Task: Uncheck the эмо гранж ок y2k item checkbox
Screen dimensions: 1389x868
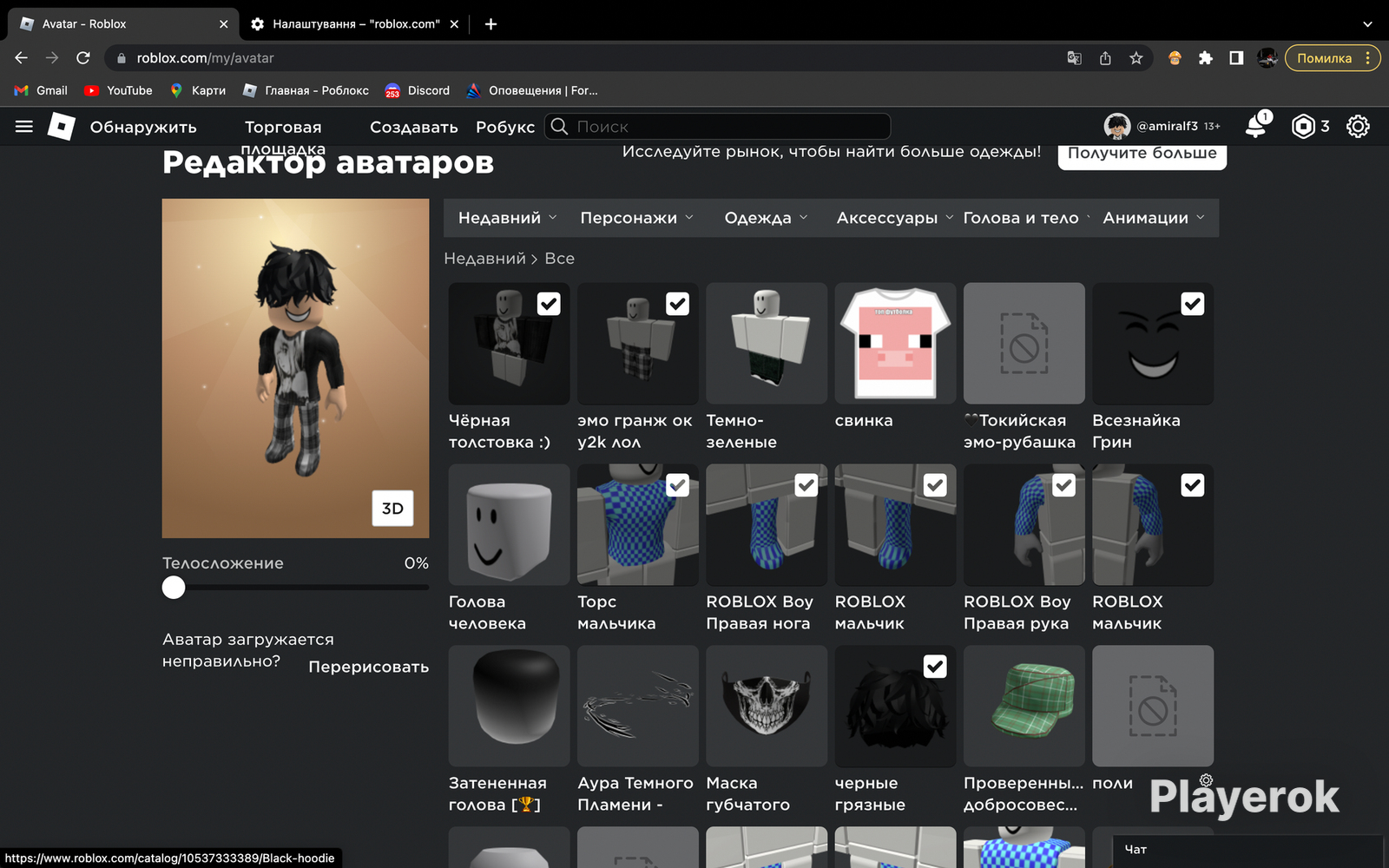Action: click(677, 304)
